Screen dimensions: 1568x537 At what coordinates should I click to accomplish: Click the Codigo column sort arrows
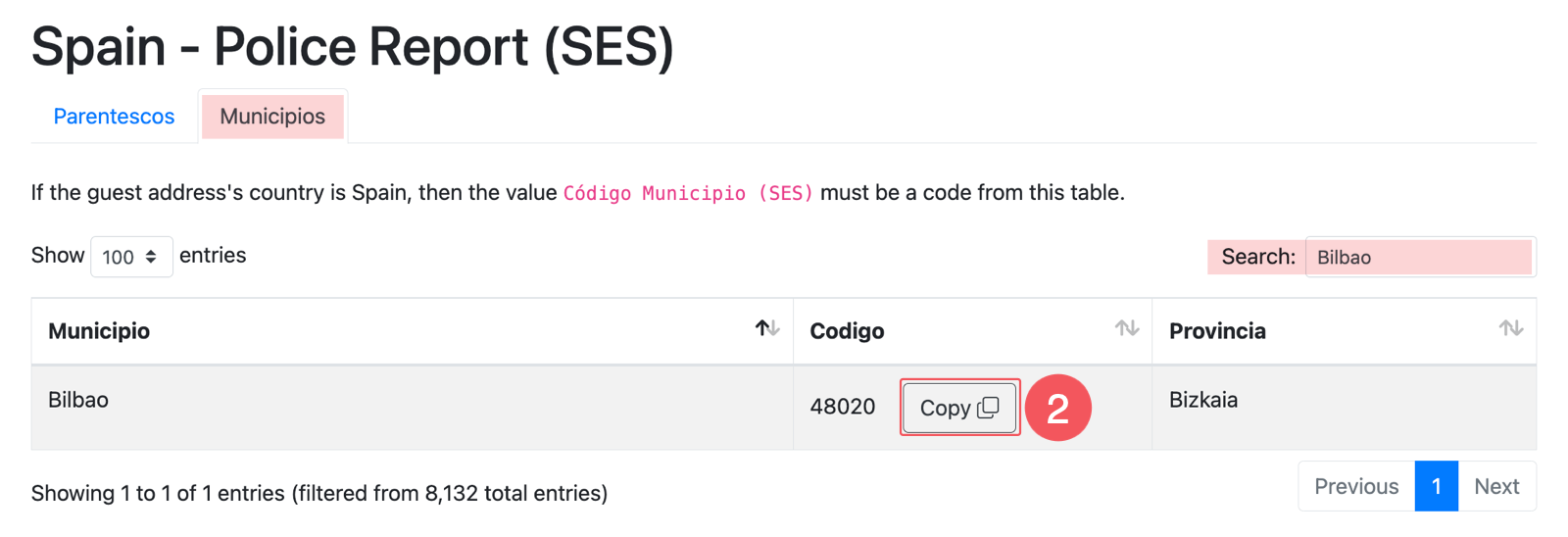(1126, 328)
